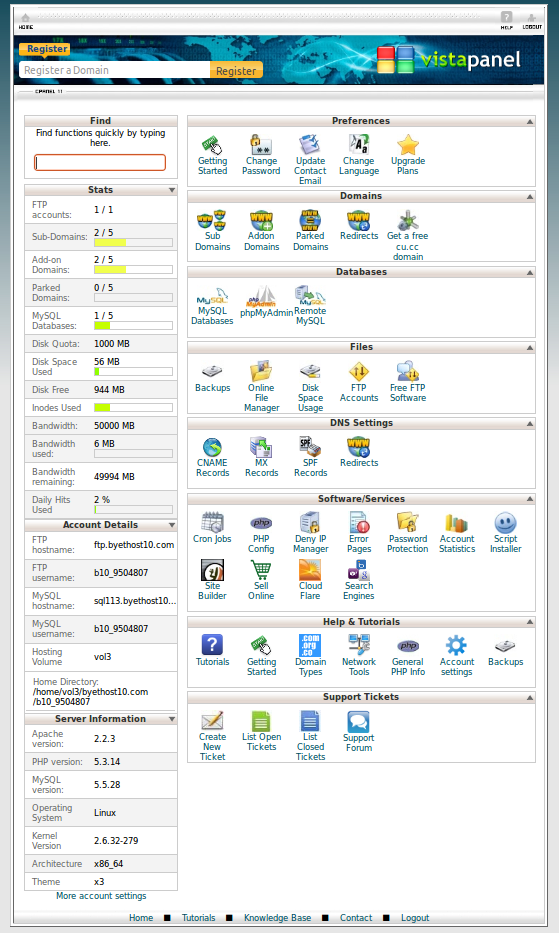Open More account settings link
Screen dimensions: 559x933
tap(101, 896)
